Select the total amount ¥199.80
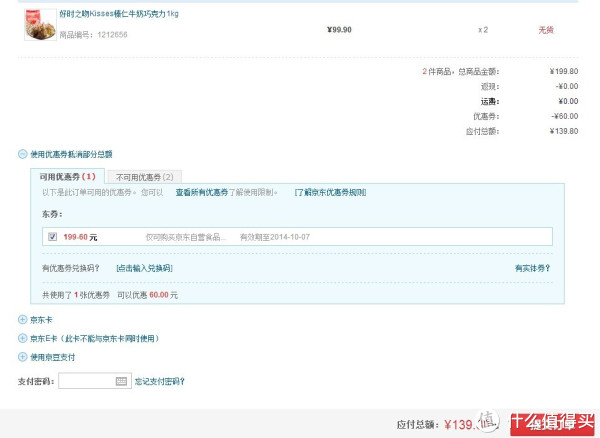Viewport: 600px width, 438px height. click(564, 72)
